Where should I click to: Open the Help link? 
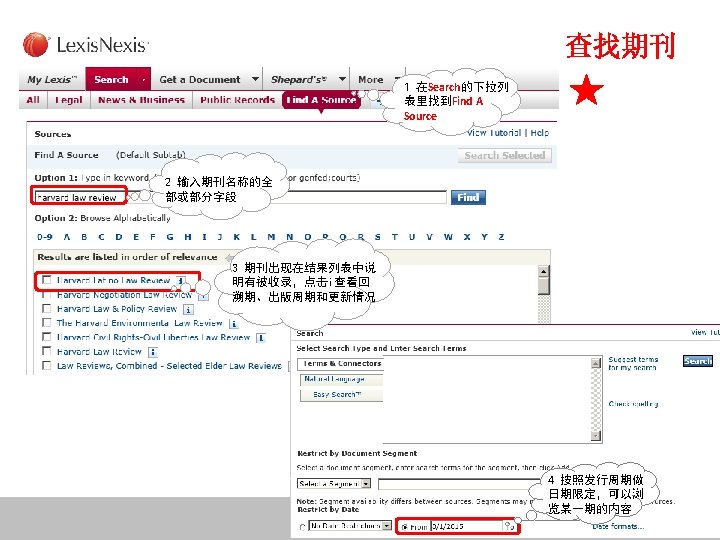pyautogui.click(x=540, y=133)
